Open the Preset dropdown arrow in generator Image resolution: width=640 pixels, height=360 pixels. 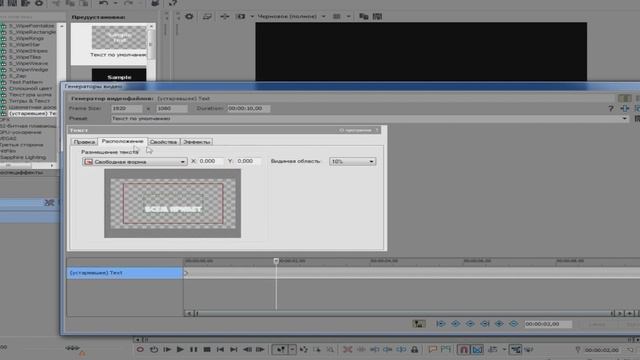(624, 119)
